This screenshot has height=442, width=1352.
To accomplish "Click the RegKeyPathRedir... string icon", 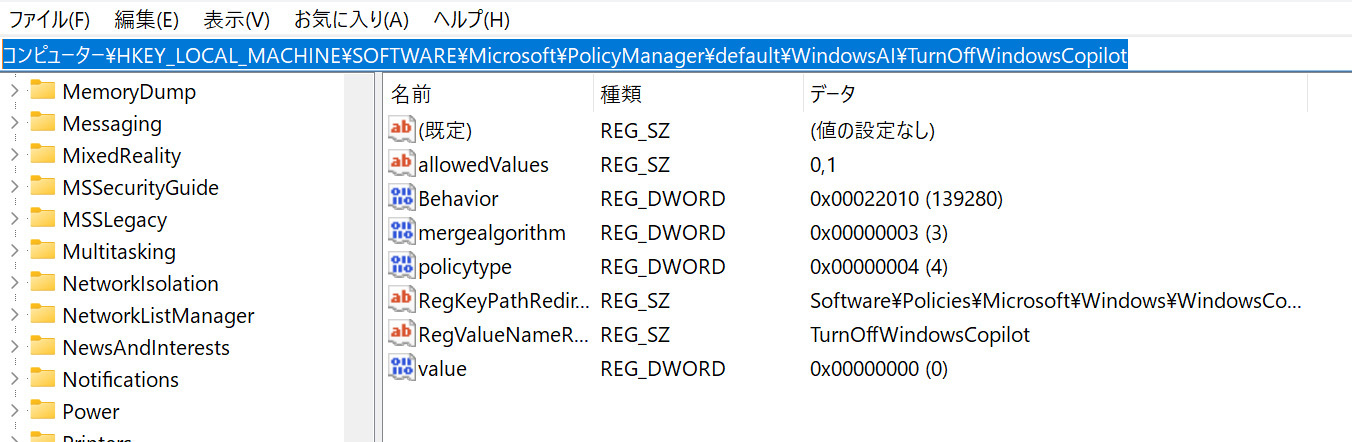I will (402, 299).
